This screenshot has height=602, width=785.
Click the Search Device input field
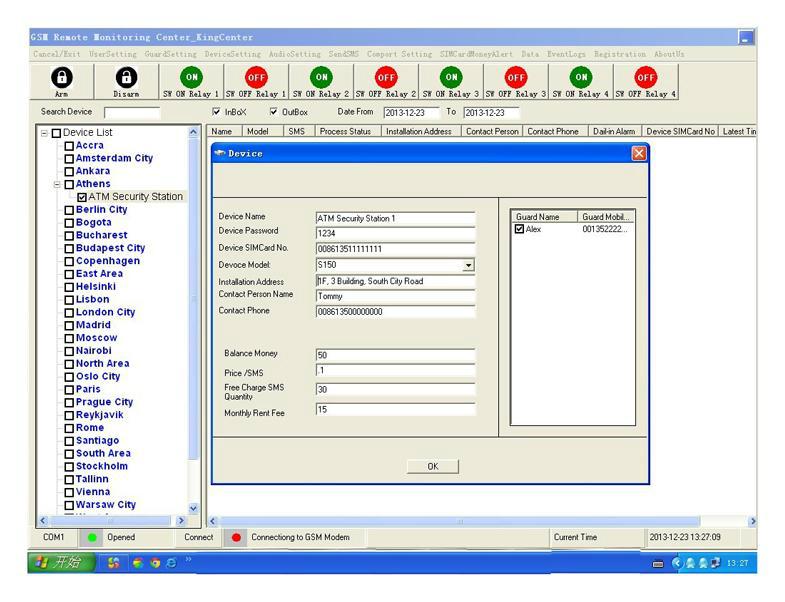[x=132, y=112]
